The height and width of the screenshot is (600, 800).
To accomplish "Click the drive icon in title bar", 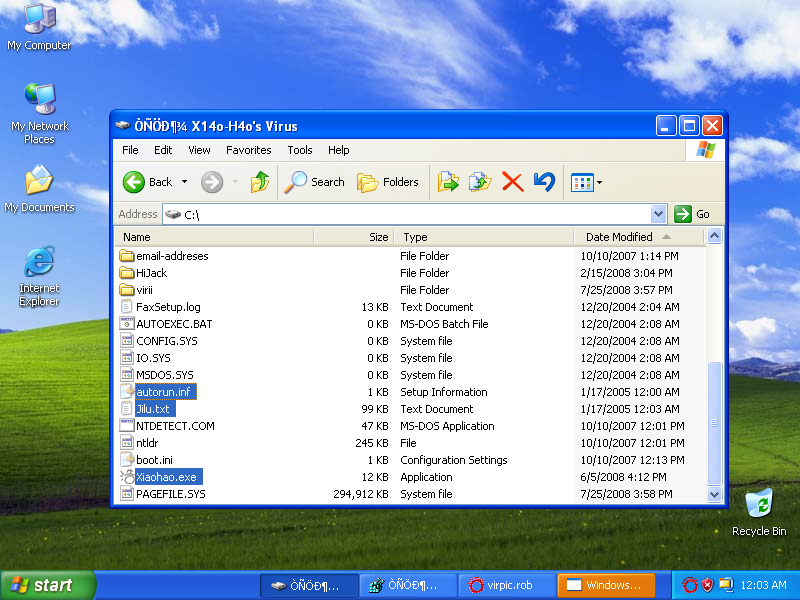I will click(x=122, y=125).
